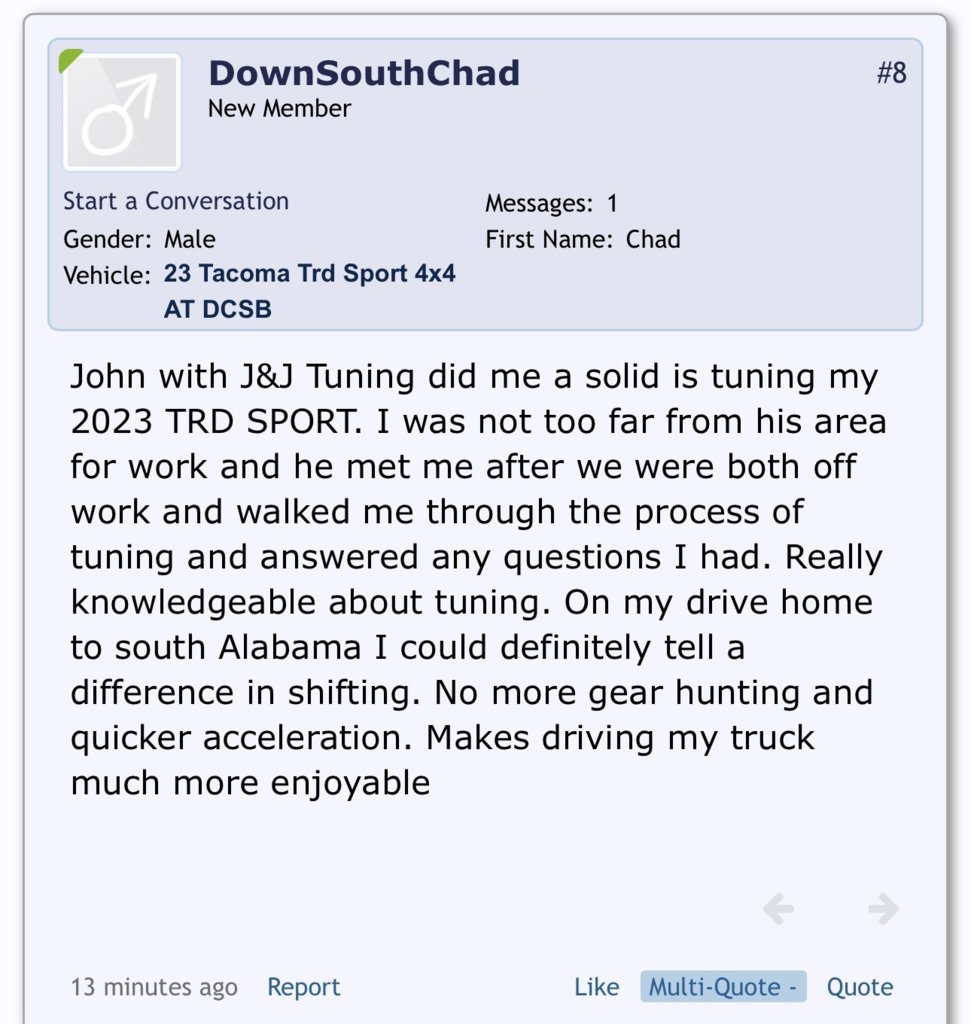Click the Messages count value
Screen dimensions: 971x1024
pos(612,203)
